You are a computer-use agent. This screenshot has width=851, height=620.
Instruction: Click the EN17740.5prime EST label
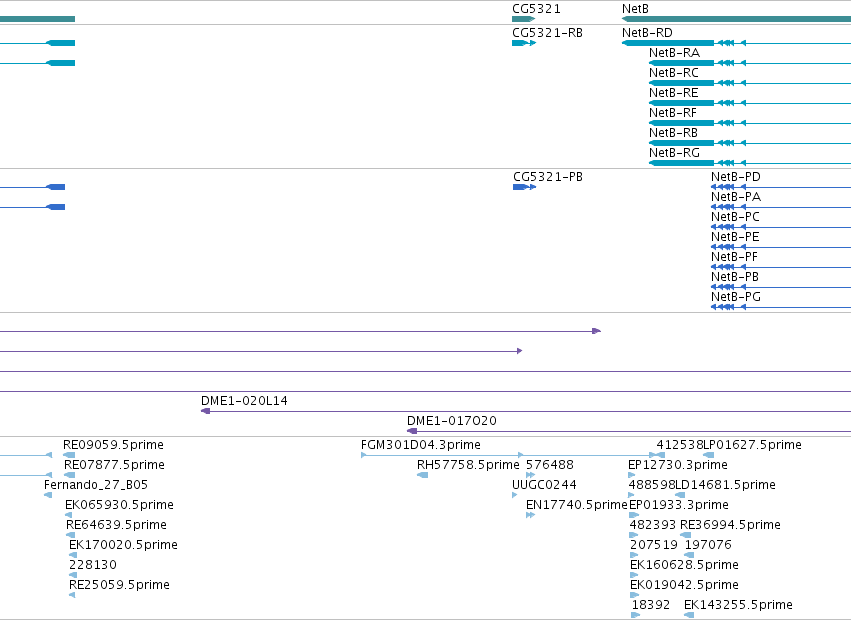(576, 505)
